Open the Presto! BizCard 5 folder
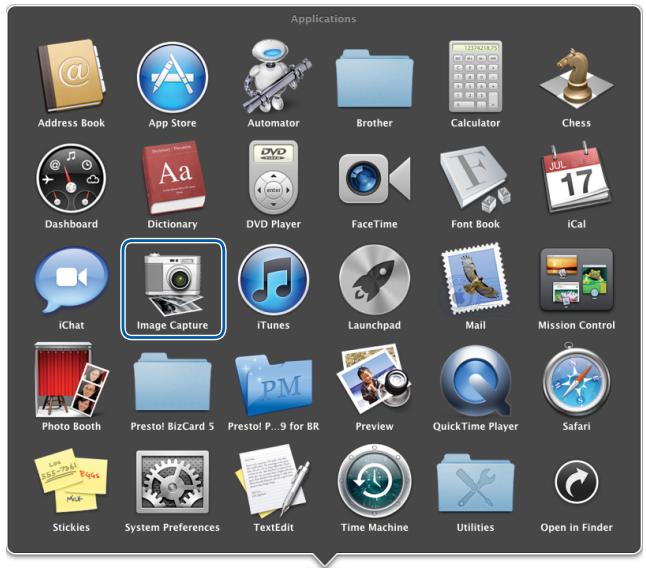The height and width of the screenshot is (568, 646). point(172,382)
